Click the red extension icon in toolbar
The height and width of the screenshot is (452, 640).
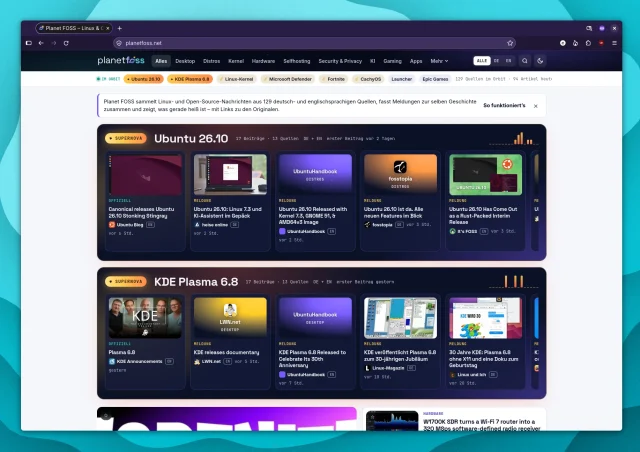601,43
